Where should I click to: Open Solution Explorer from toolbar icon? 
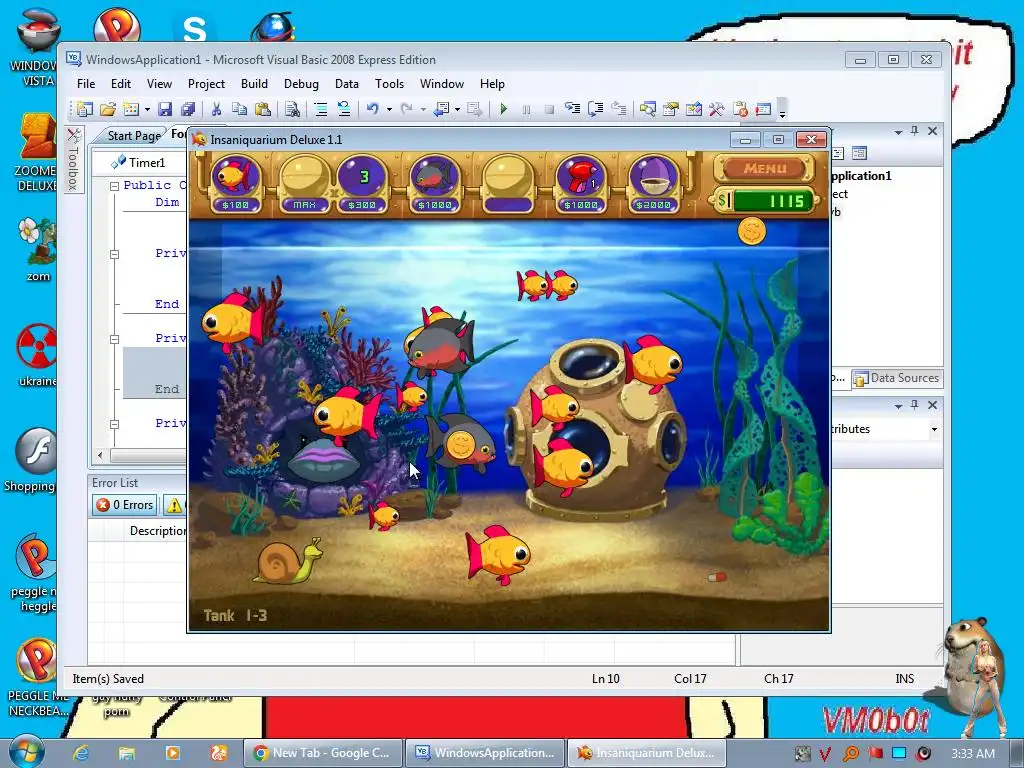(x=648, y=109)
